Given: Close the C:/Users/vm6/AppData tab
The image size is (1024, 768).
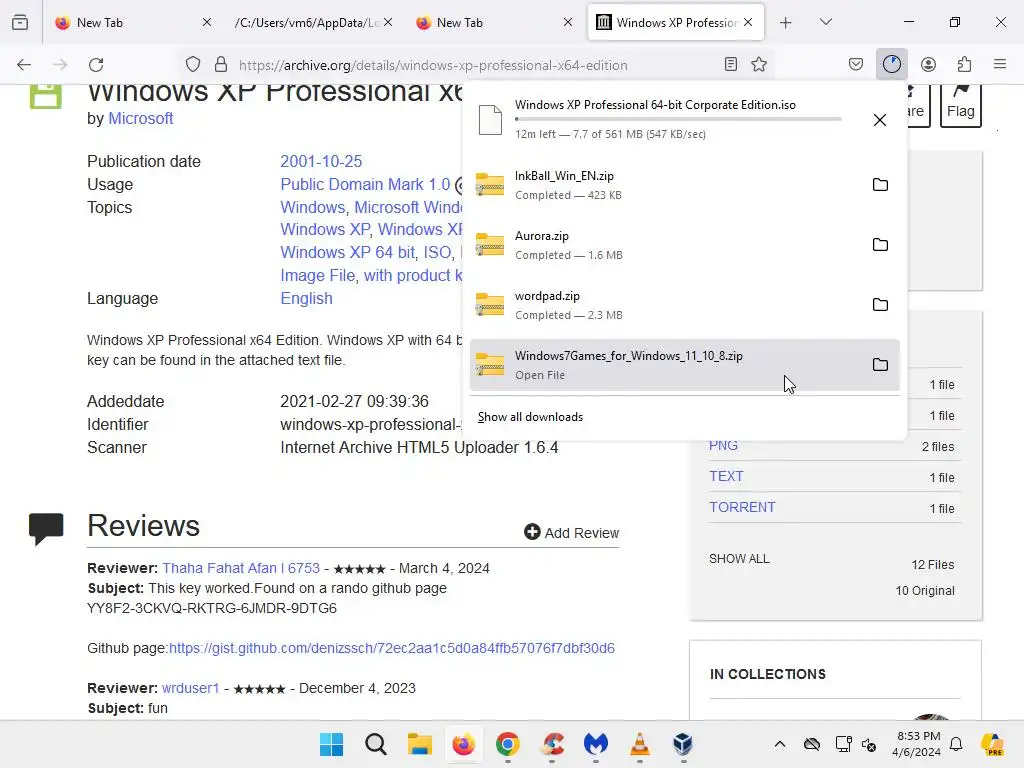Looking at the screenshot, I should point(388,22).
